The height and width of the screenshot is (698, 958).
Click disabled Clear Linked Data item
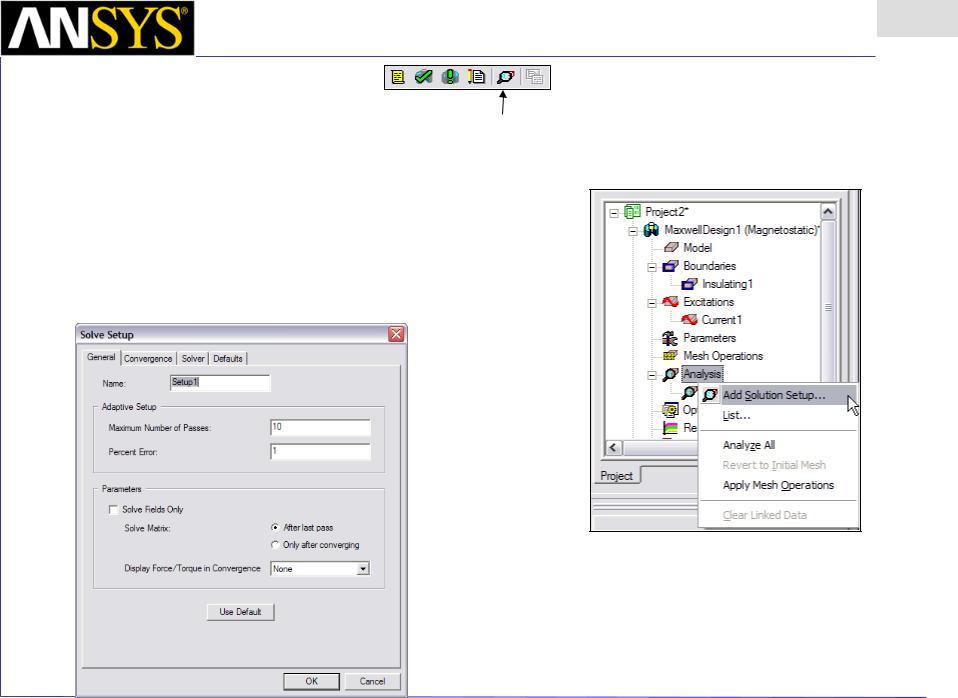[x=778, y=515]
